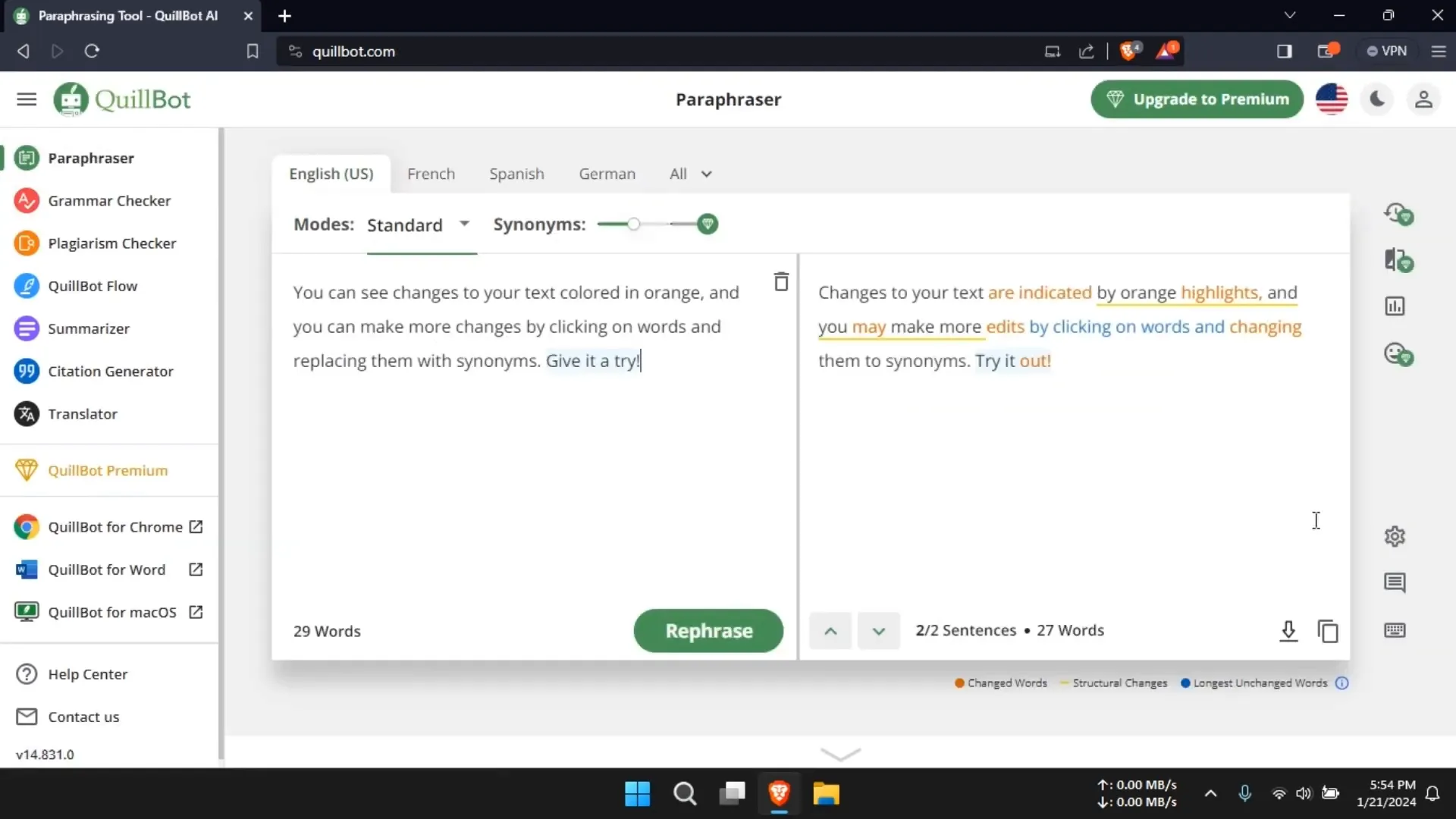The height and width of the screenshot is (819, 1456).
Task: Open the user account icon
Action: (x=1423, y=99)
